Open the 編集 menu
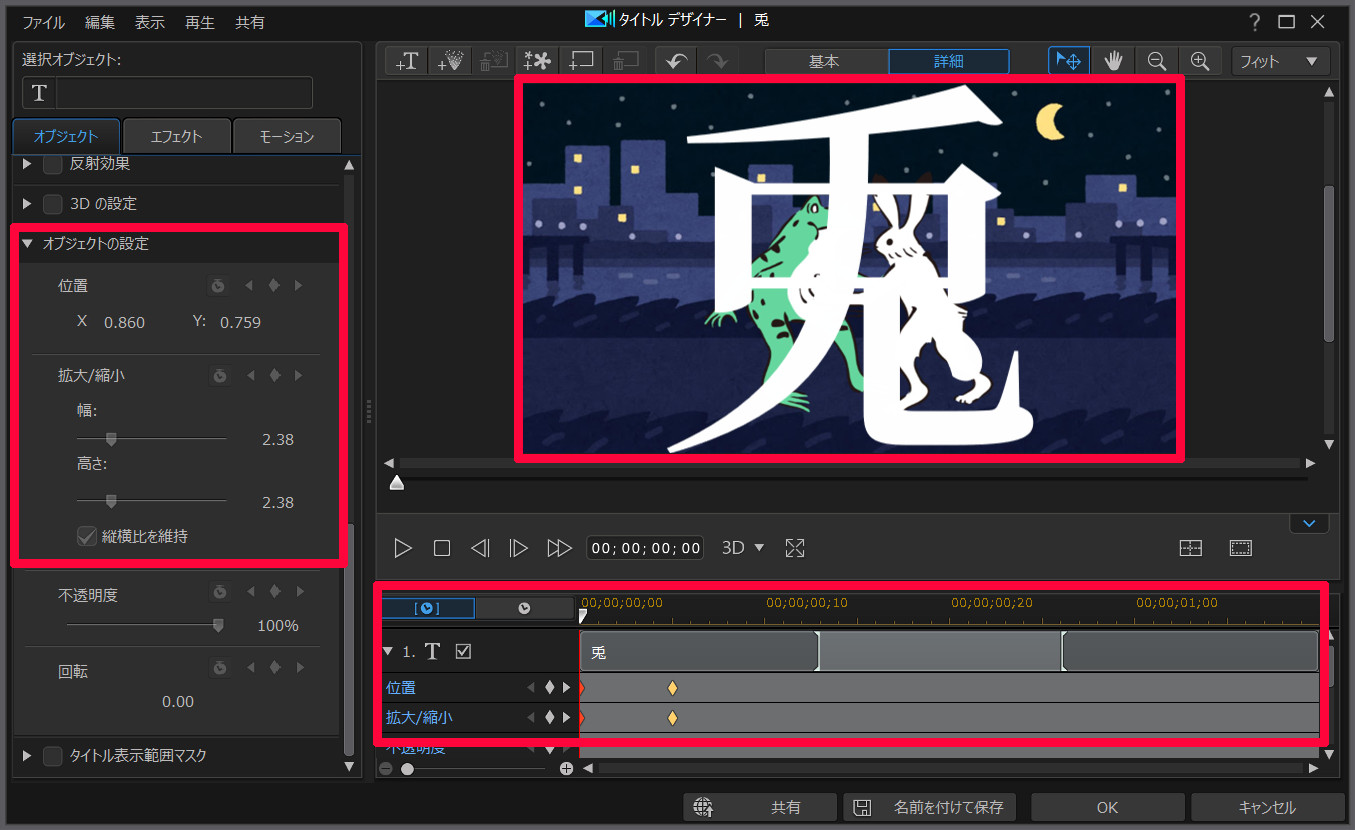Viewport: 1355px width, 830px height. (100, 22)
